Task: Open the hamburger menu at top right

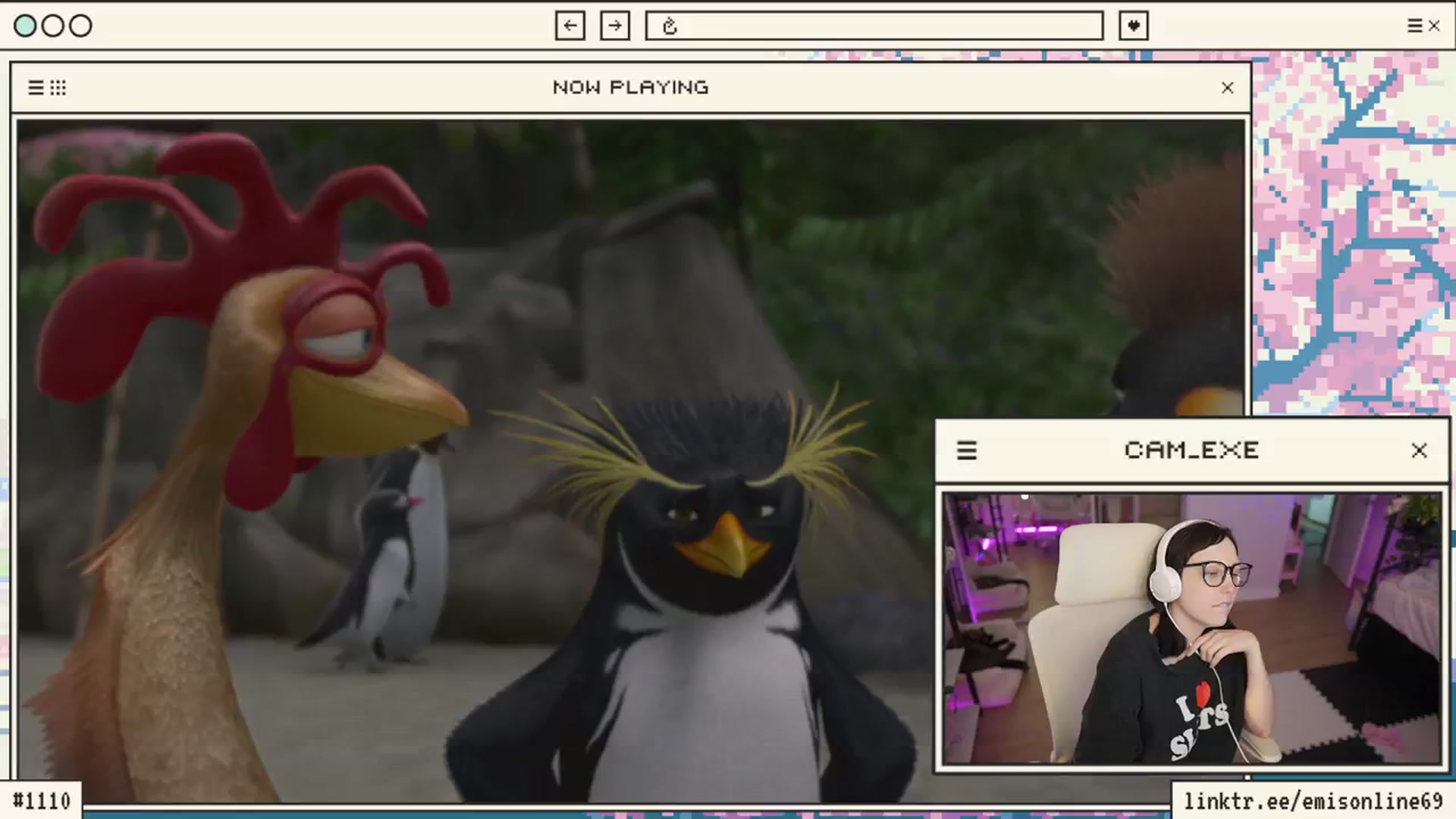Action: (x=1415, y=26)
